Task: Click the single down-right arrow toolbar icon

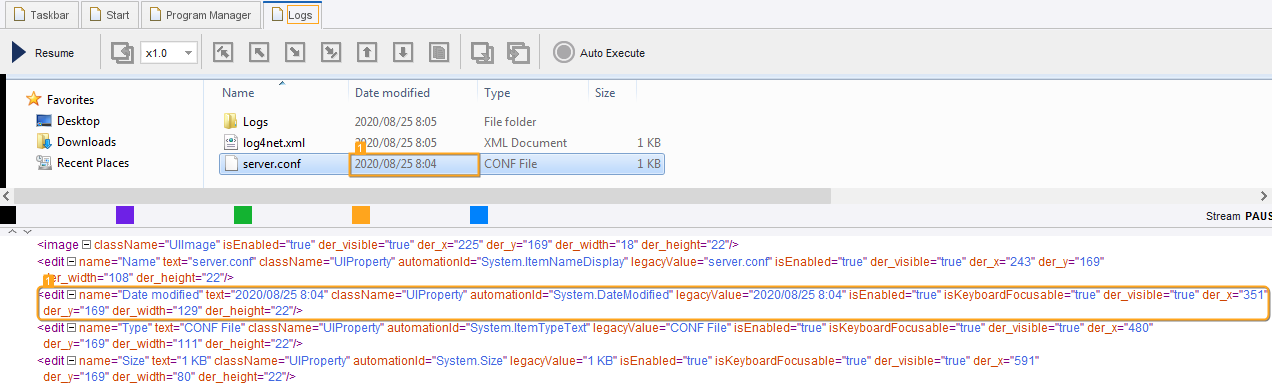Action: [295, 53]
